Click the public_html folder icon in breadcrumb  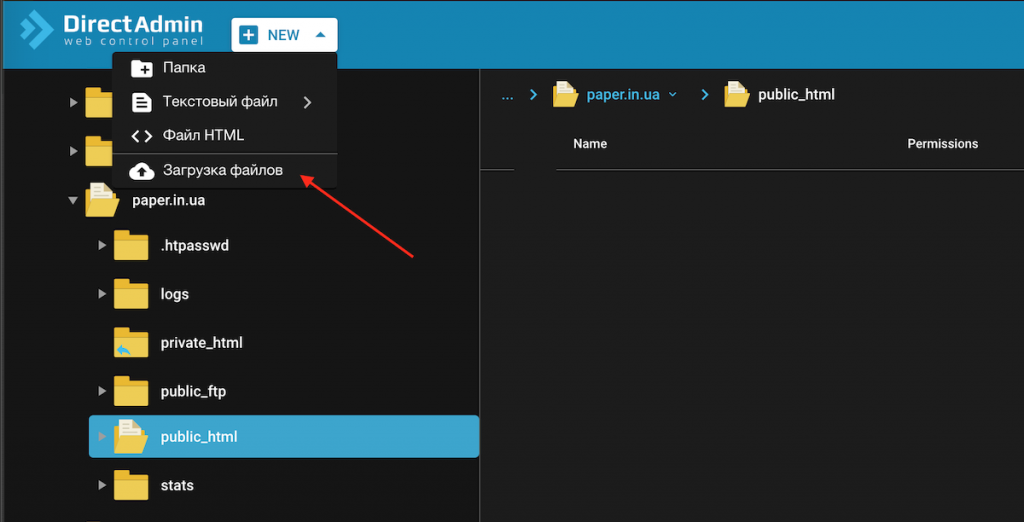[737, 95]
